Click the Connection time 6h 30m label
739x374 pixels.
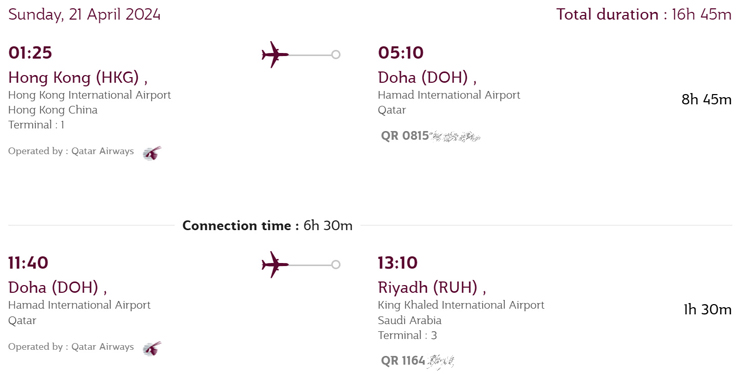267,226
